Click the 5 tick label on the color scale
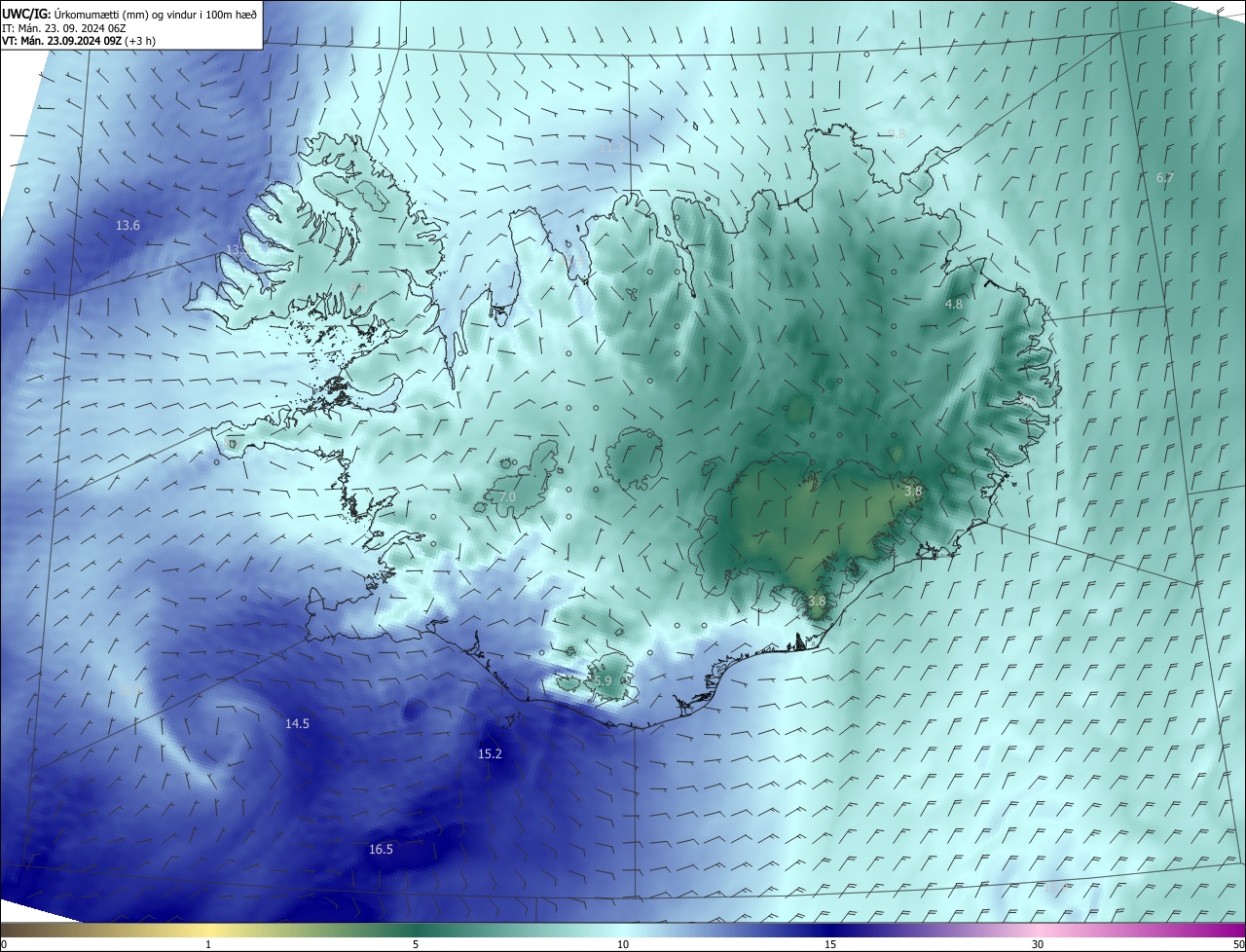Image resolution: width=1246 pixels, height=952 pixels. pyautogui.click(x=416, y=944)
